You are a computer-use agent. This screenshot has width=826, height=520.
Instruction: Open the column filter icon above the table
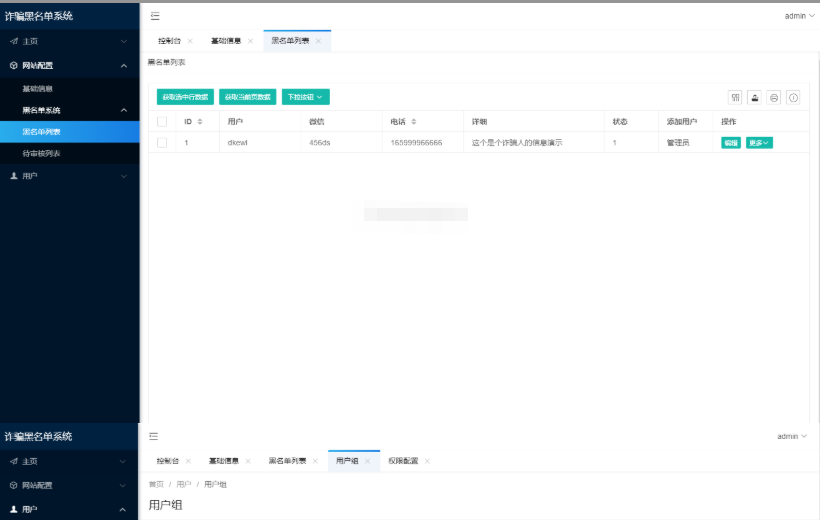735,97
